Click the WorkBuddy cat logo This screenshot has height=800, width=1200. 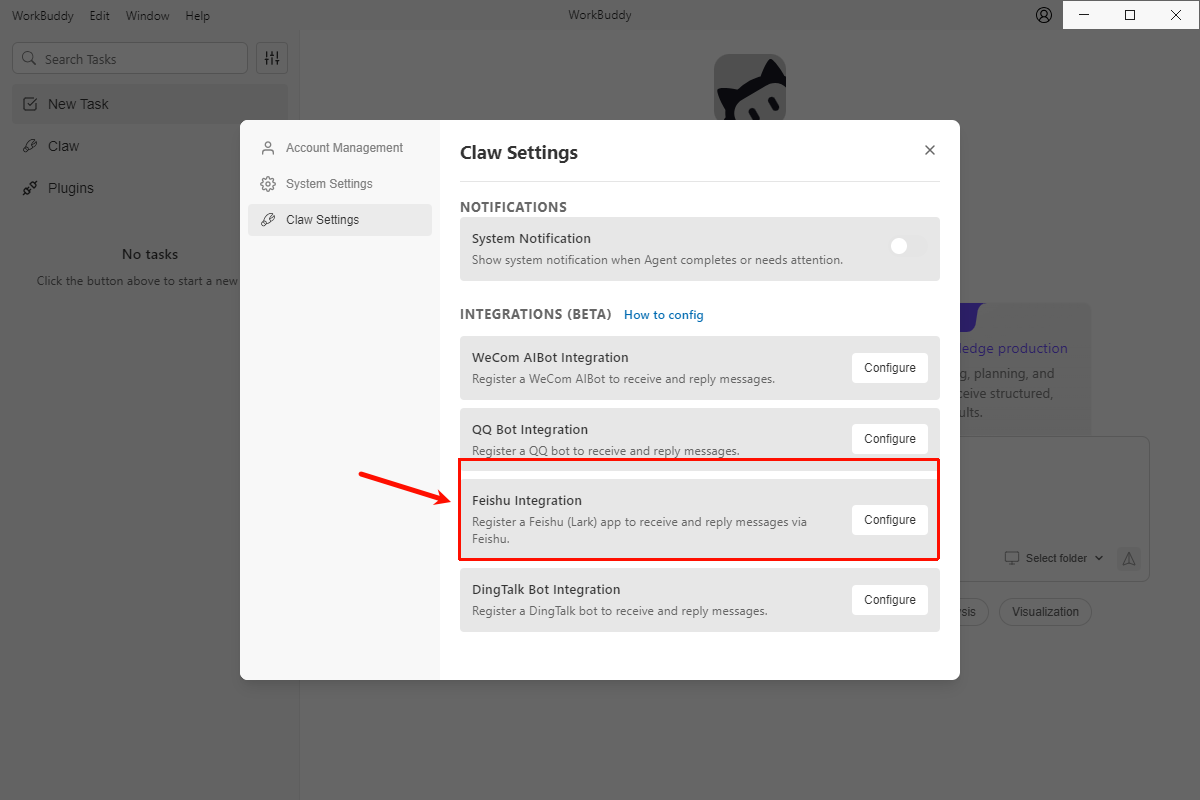750,88
